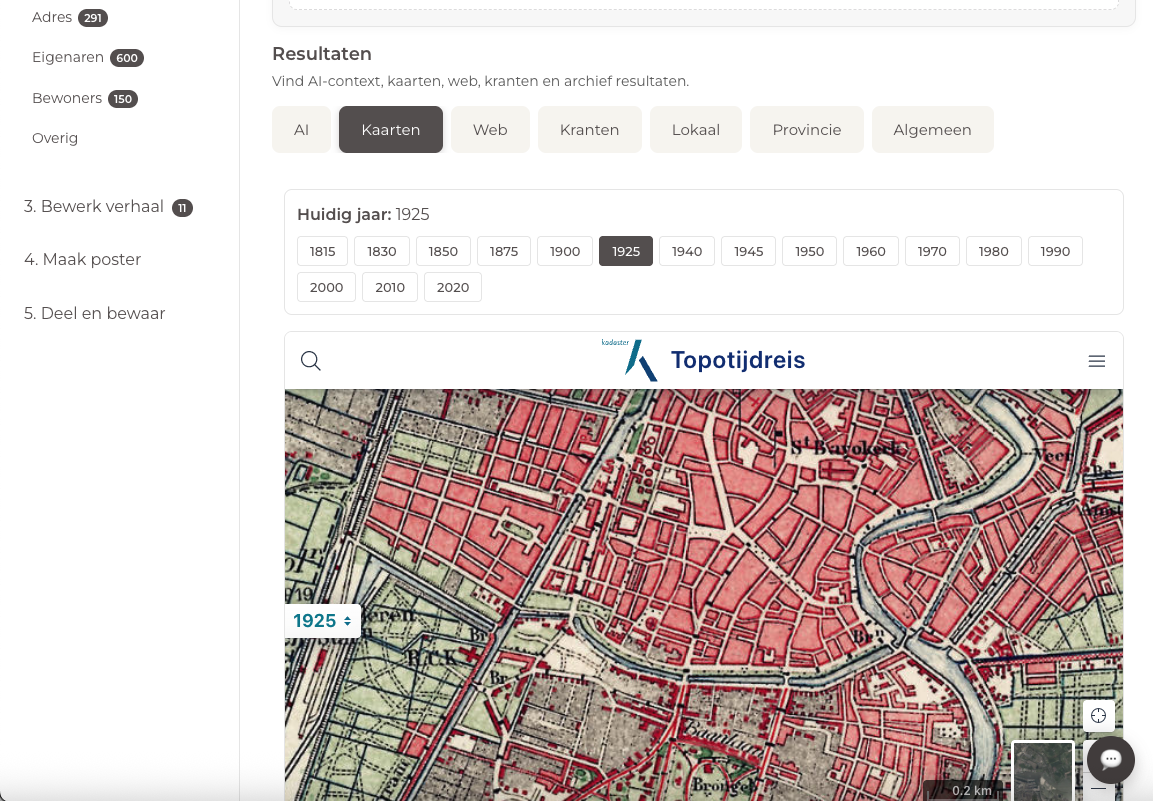Open the Topotijdreis map search
Viewport: 1153px width, 801px height.
click(x=311, y=361)
